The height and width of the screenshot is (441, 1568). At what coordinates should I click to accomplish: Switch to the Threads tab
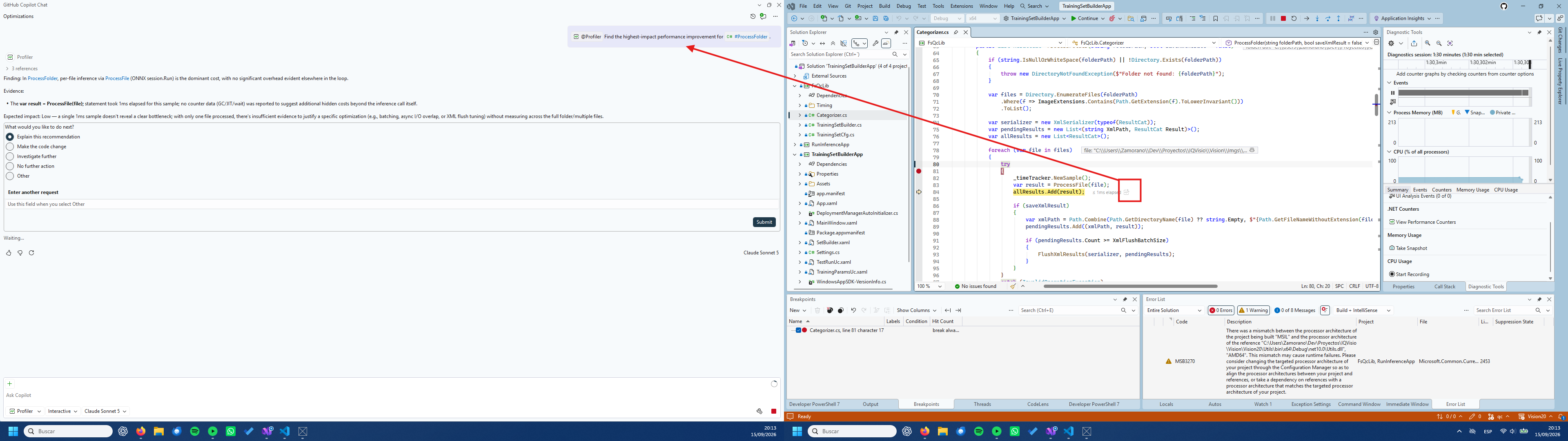(x=982, y=404)
